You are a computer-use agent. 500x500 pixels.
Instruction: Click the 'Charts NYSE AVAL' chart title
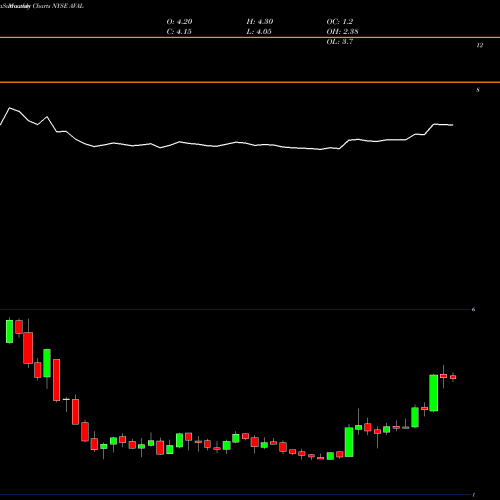pos(58,6)
